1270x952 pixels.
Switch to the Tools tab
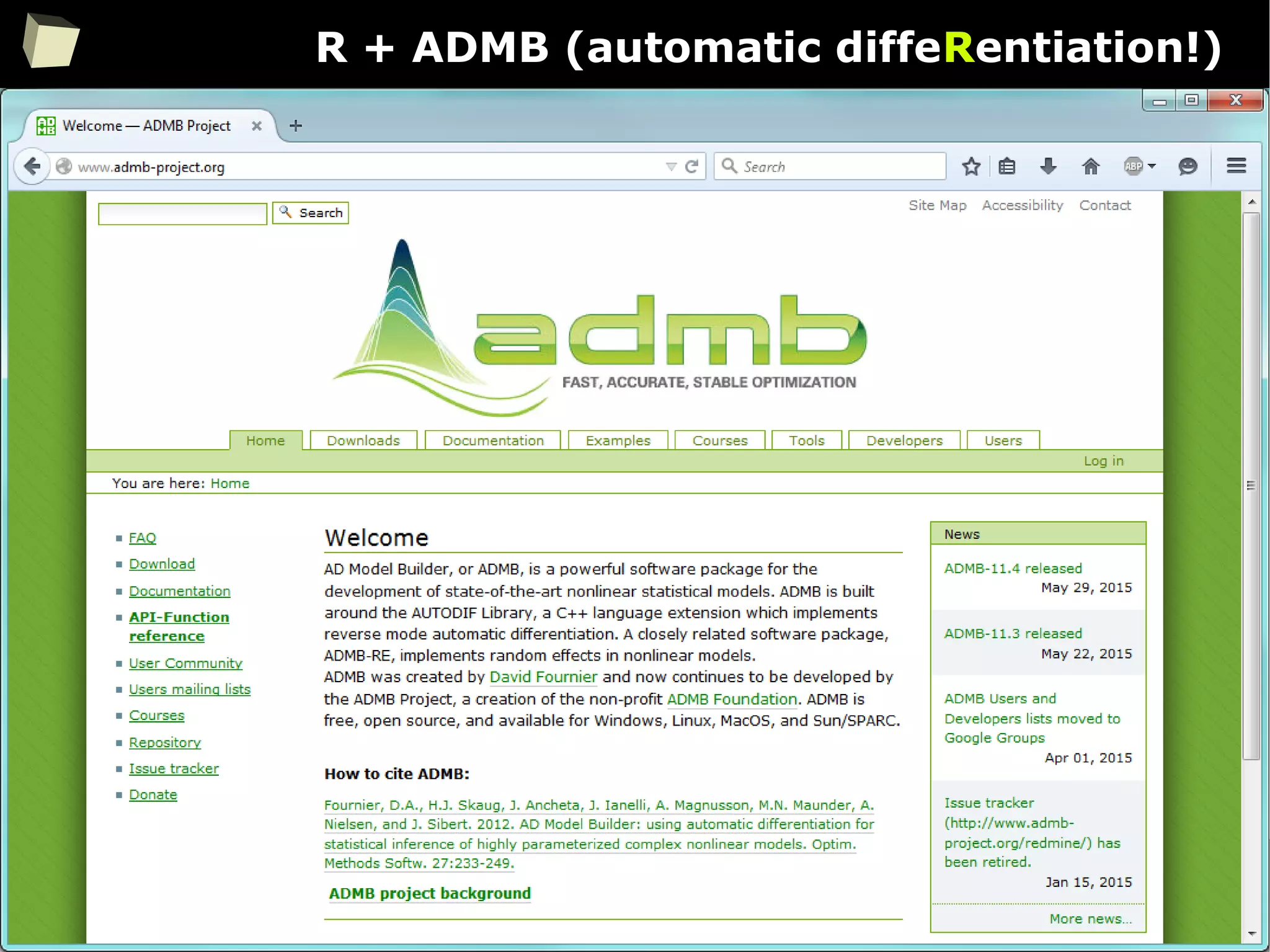click(807, 440)
